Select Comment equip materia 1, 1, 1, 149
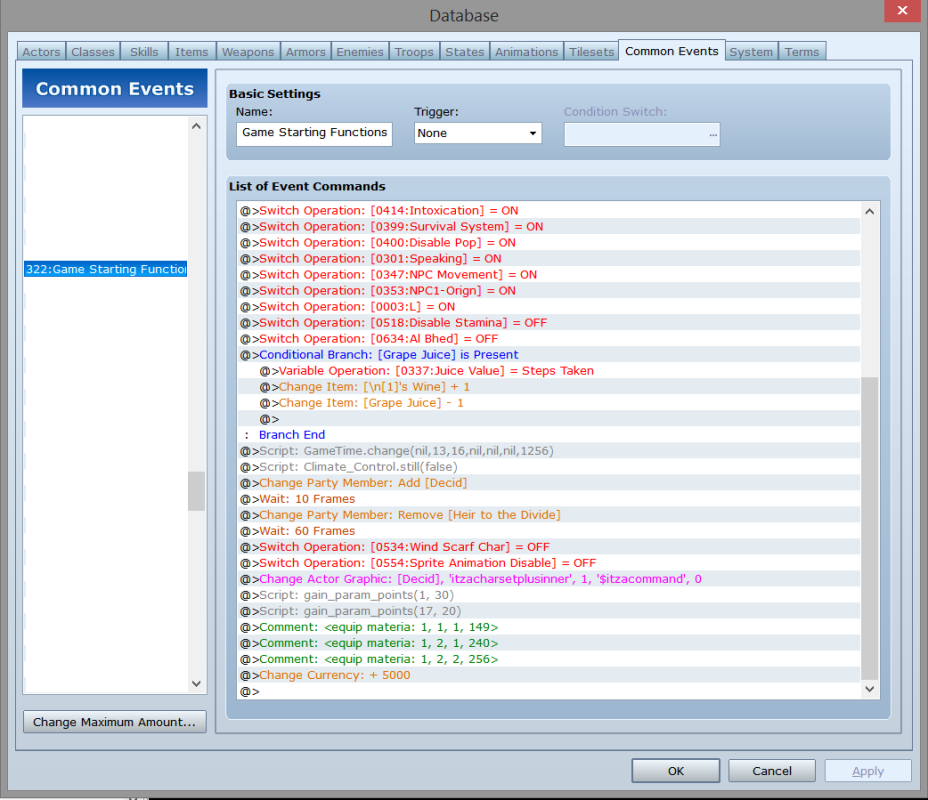The width and height of the screenshot is (928, 800). (x=549, y=627)
